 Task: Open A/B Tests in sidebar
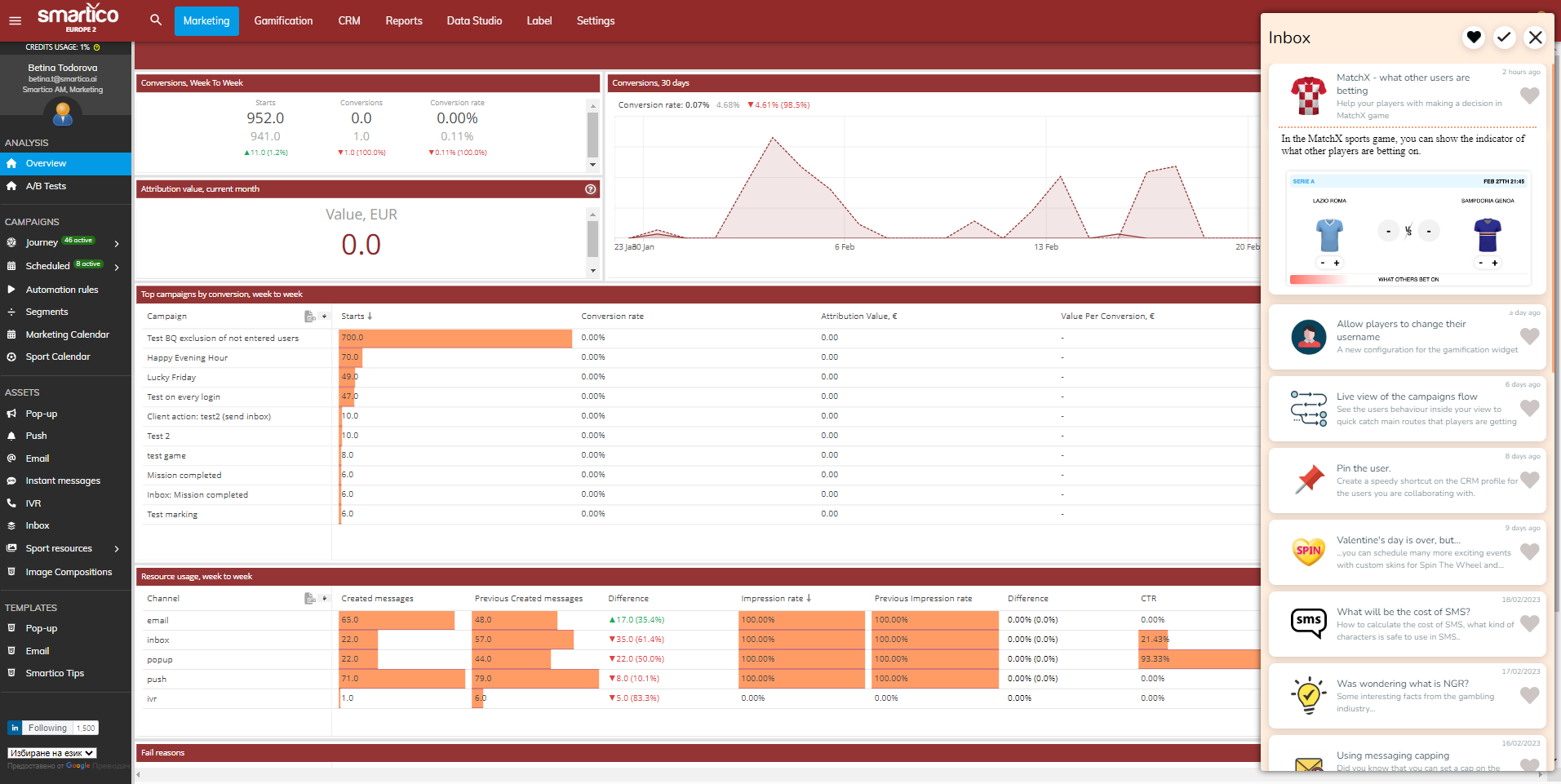[x=46, y=186]
